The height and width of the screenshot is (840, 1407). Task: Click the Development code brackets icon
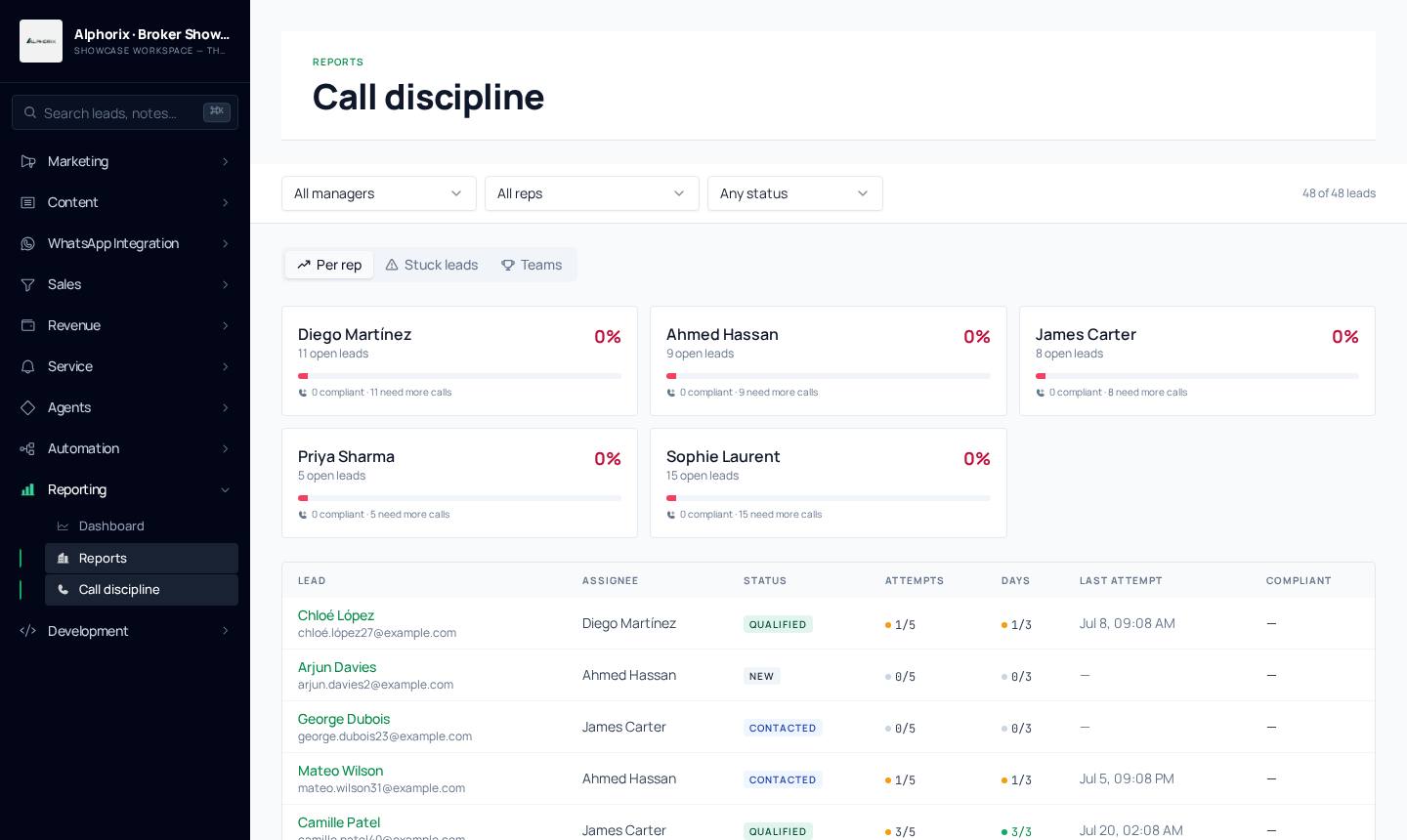(x=28, y=631)
